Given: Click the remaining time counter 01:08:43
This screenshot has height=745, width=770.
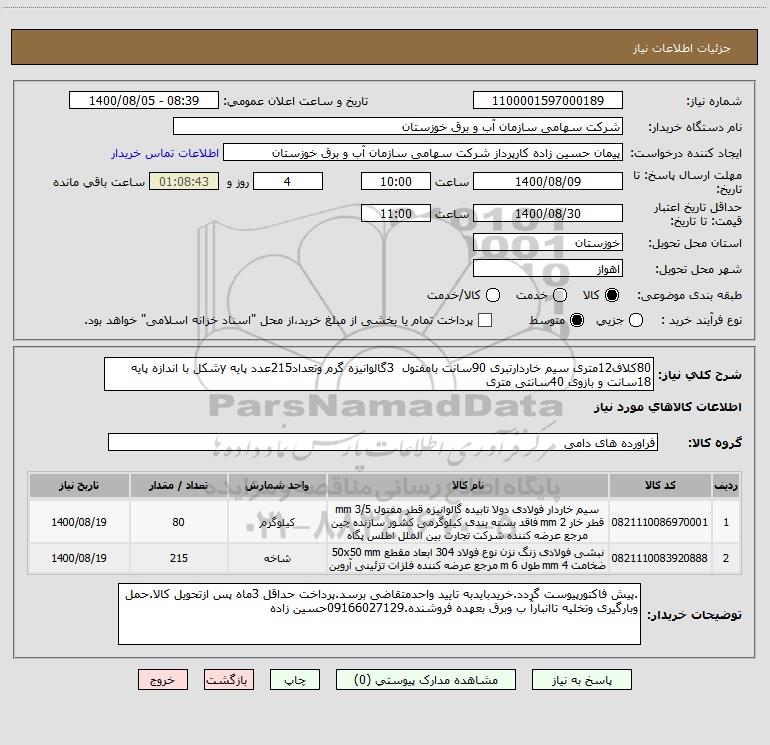Looking at the screenshot, I should tap(184, 181).
